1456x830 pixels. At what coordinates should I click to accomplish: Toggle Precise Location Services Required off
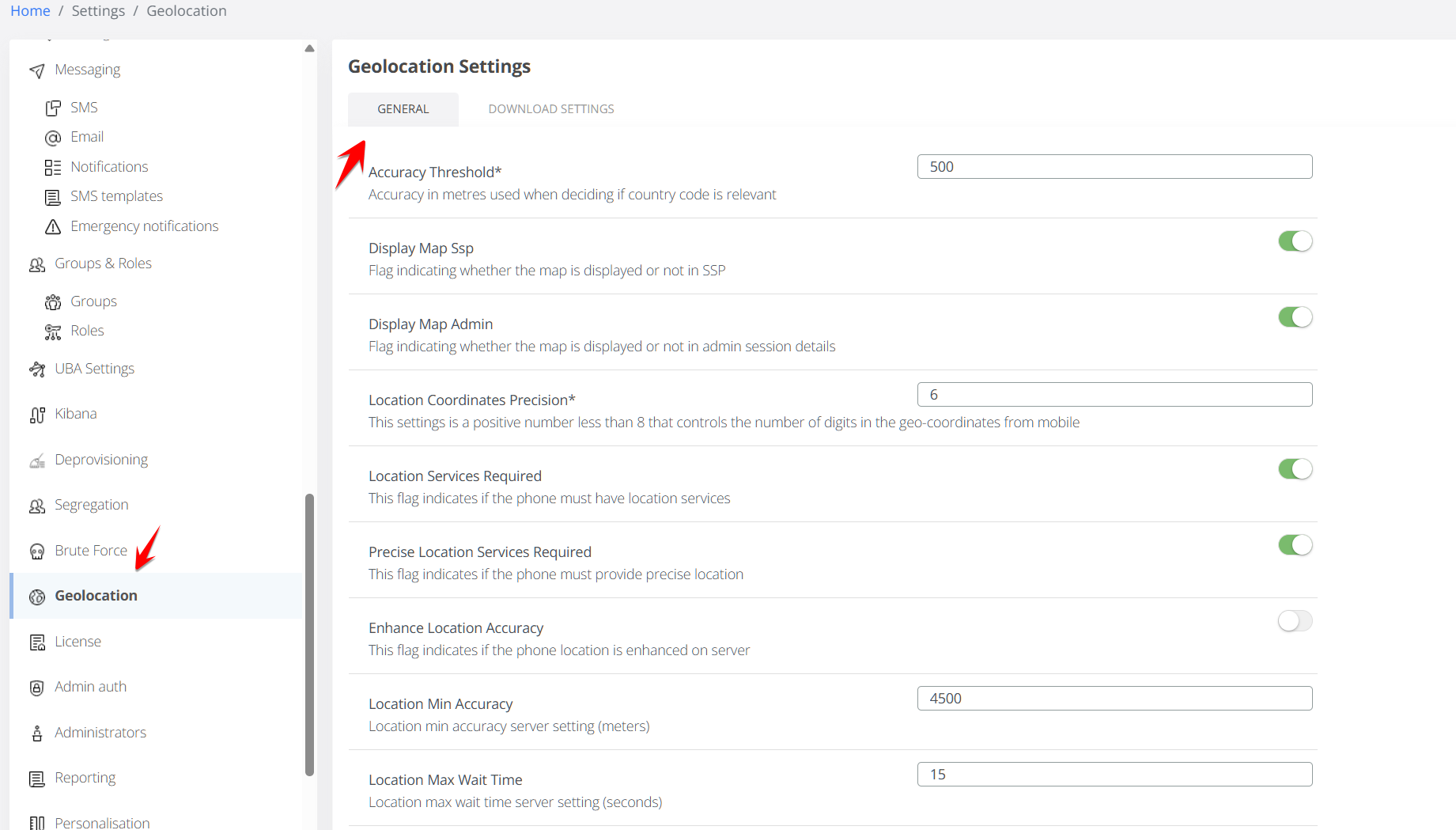[1295, 545]
